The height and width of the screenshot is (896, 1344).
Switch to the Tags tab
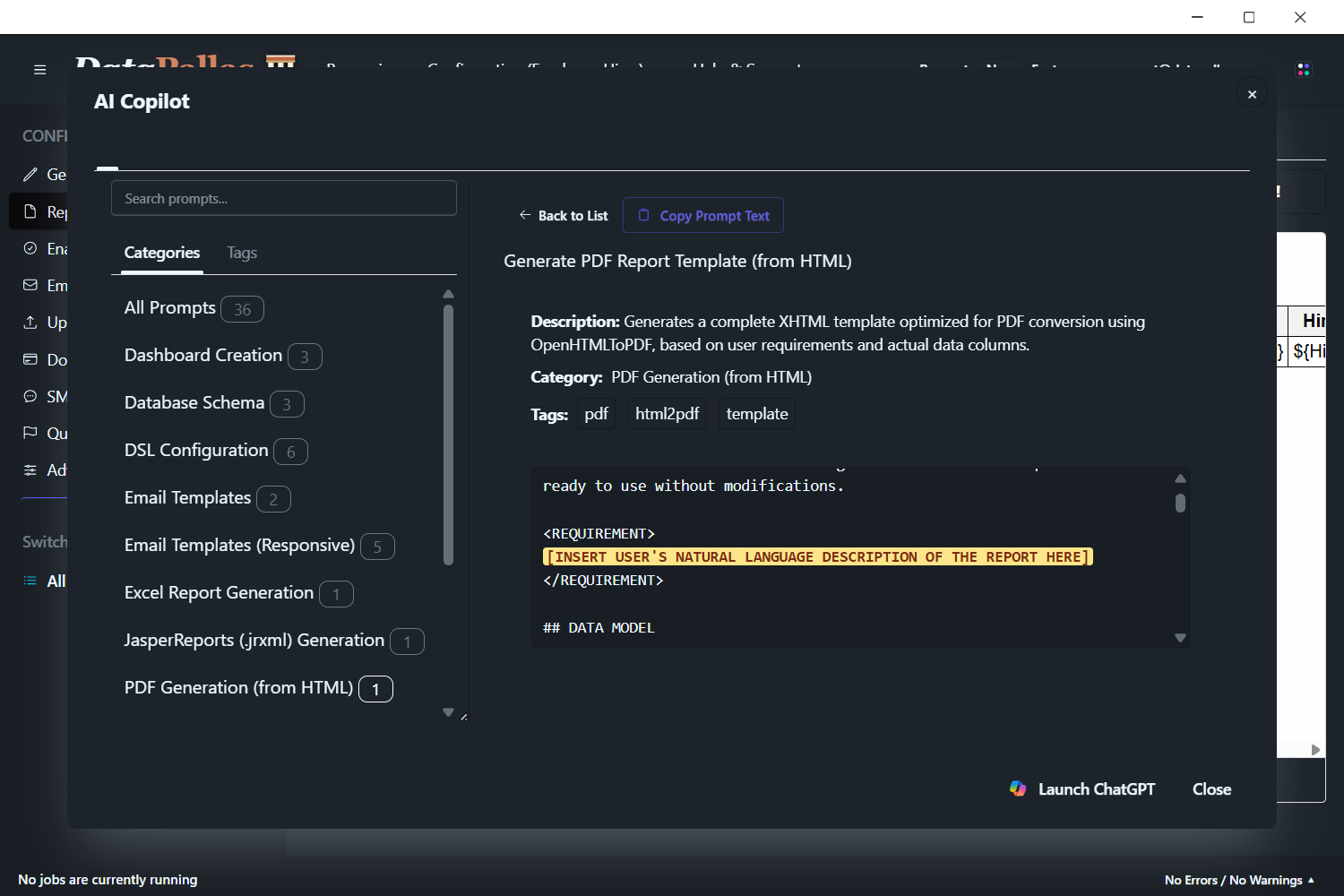[242, 254]
